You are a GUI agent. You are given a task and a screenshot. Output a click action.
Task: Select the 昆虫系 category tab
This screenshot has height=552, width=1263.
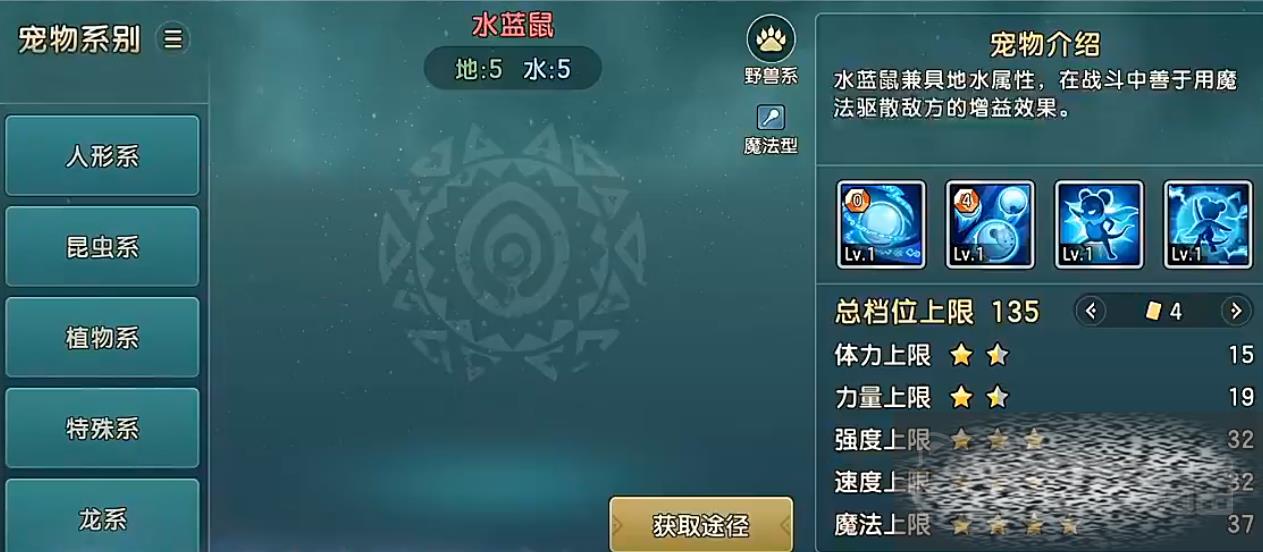(x=103, y=247)
